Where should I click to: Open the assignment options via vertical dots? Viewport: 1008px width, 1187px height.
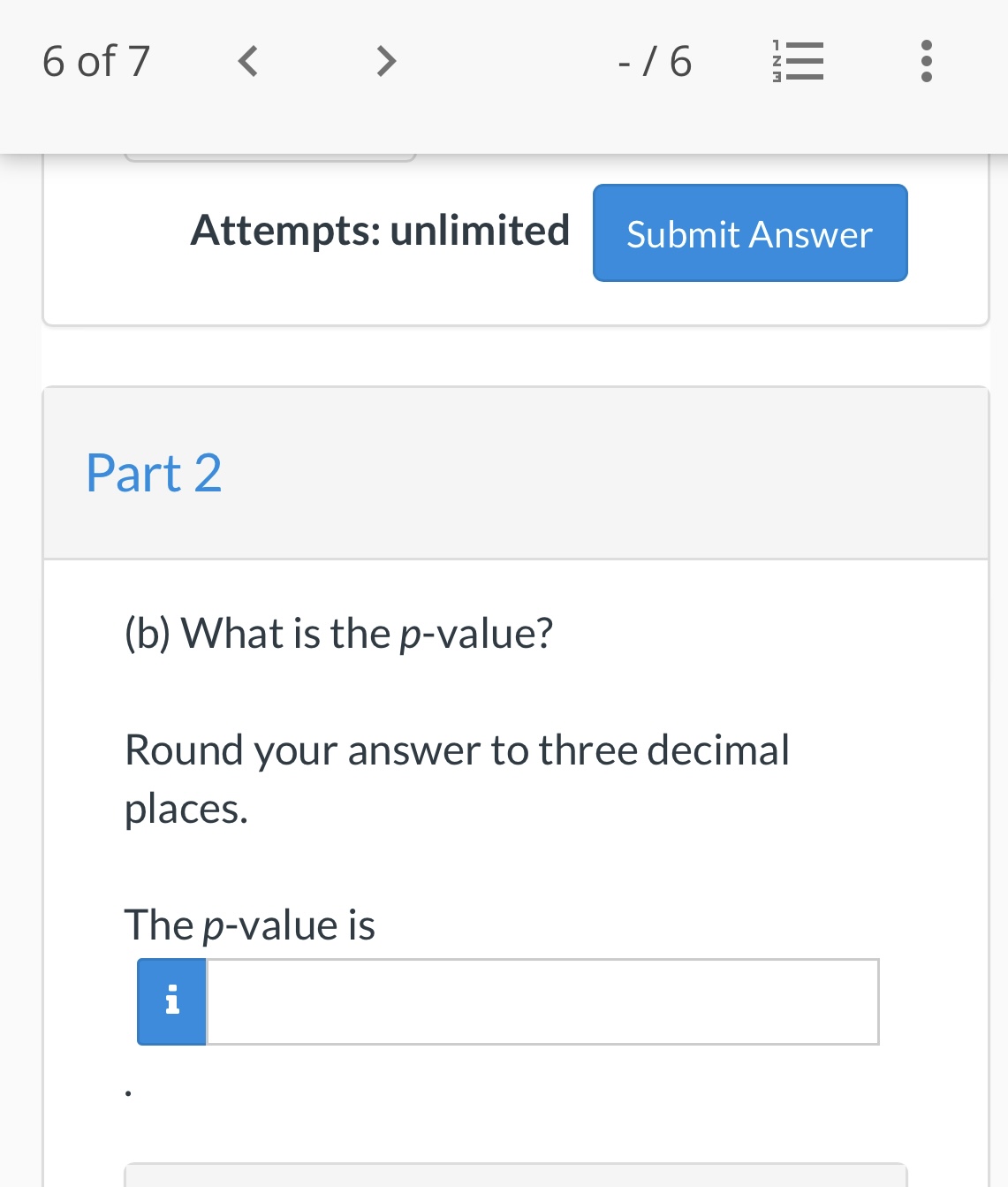point(926,61)
